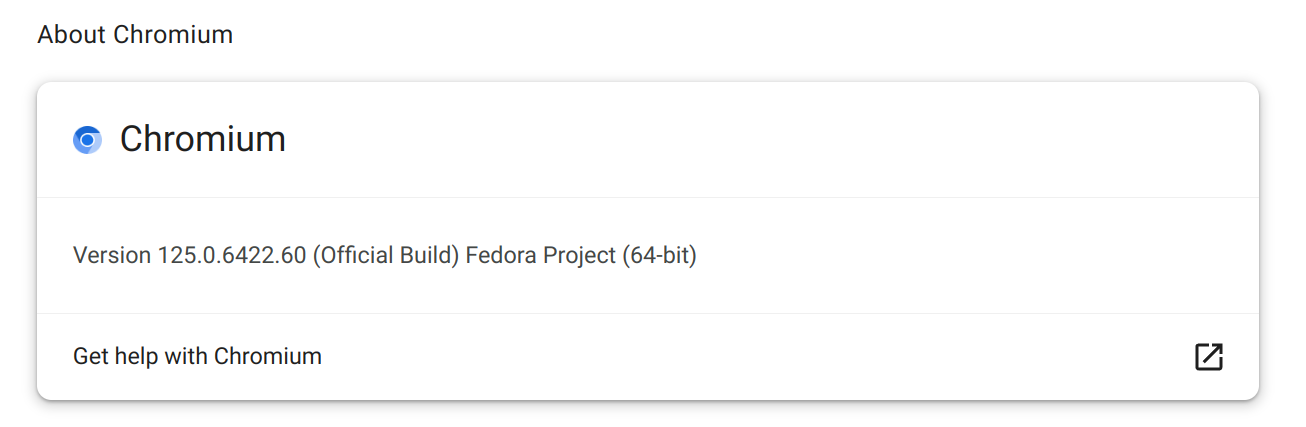This screenshot has height=427, width=1306.
Task: Click the version number 125.0.6422.60
Action: [x=231, y=255]
